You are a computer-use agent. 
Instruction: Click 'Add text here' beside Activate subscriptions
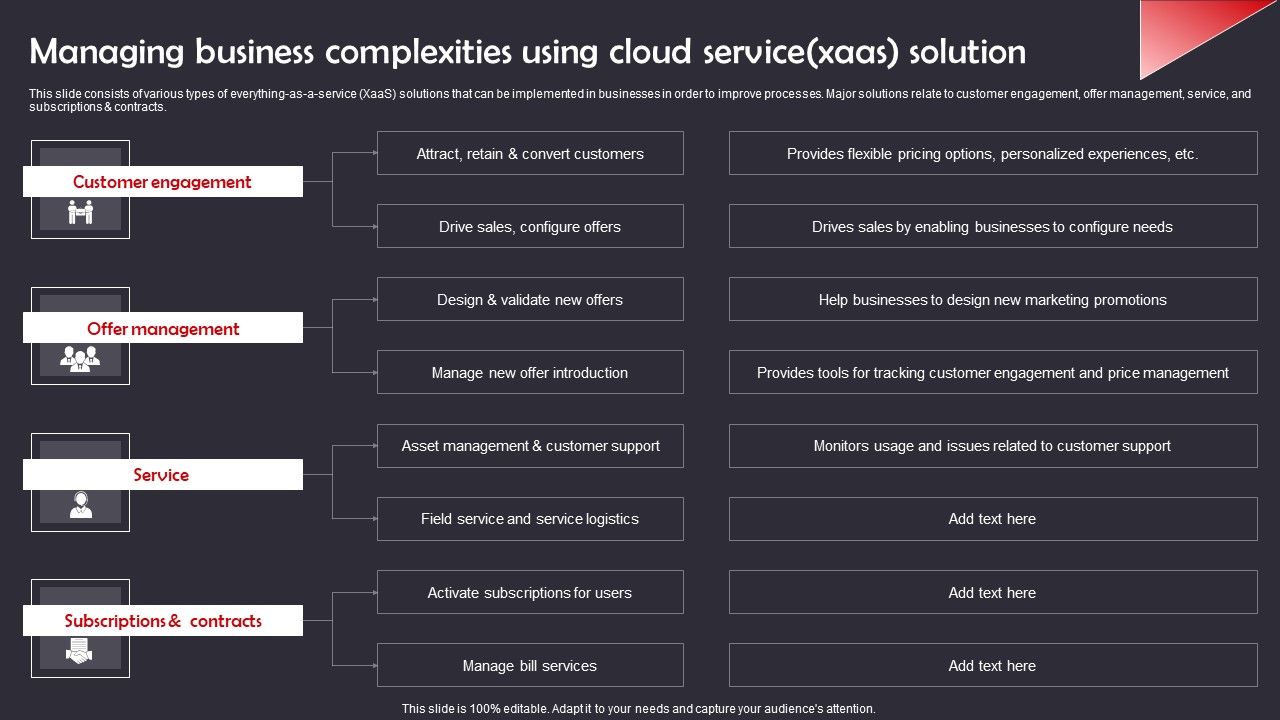(993, 592)
